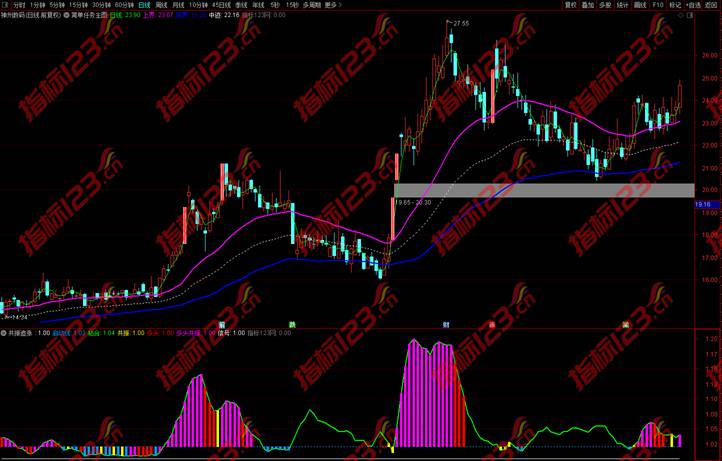The height and width of the screenshot is (461, 722).
Task: Toggle main chart indicator settings circle icon
Action: [66, 16]
